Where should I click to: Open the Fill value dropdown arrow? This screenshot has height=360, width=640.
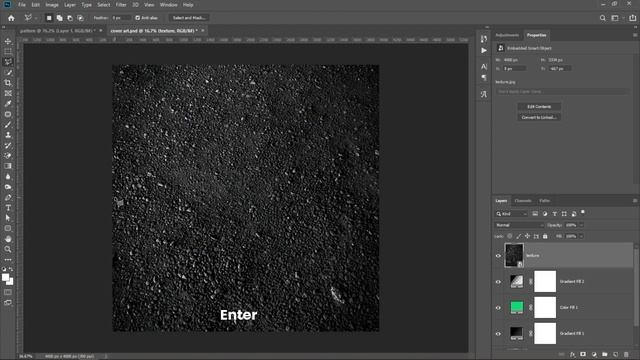coord(581,236)
